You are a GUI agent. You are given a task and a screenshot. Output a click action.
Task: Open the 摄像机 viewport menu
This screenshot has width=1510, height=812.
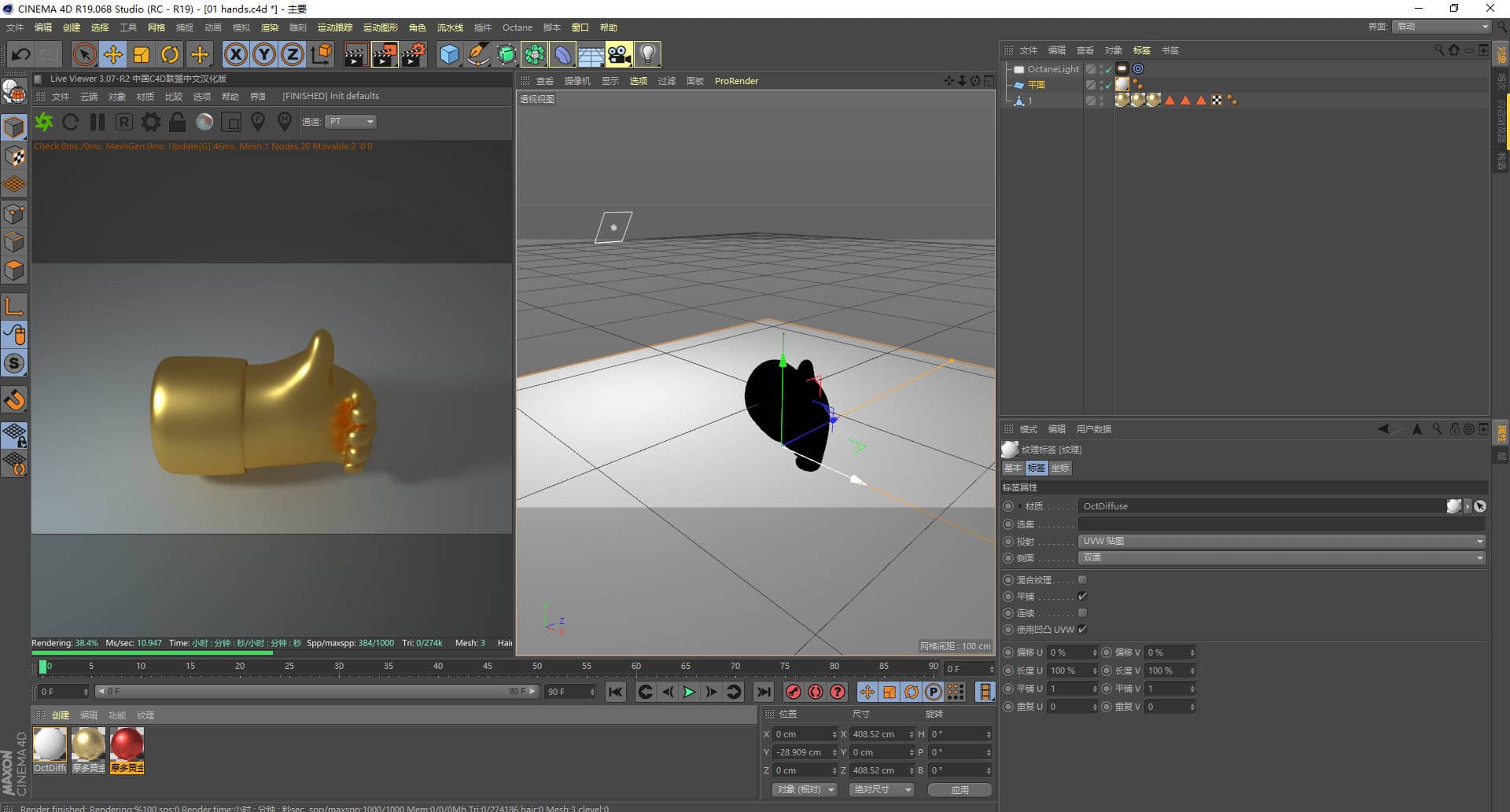[577, 81]
